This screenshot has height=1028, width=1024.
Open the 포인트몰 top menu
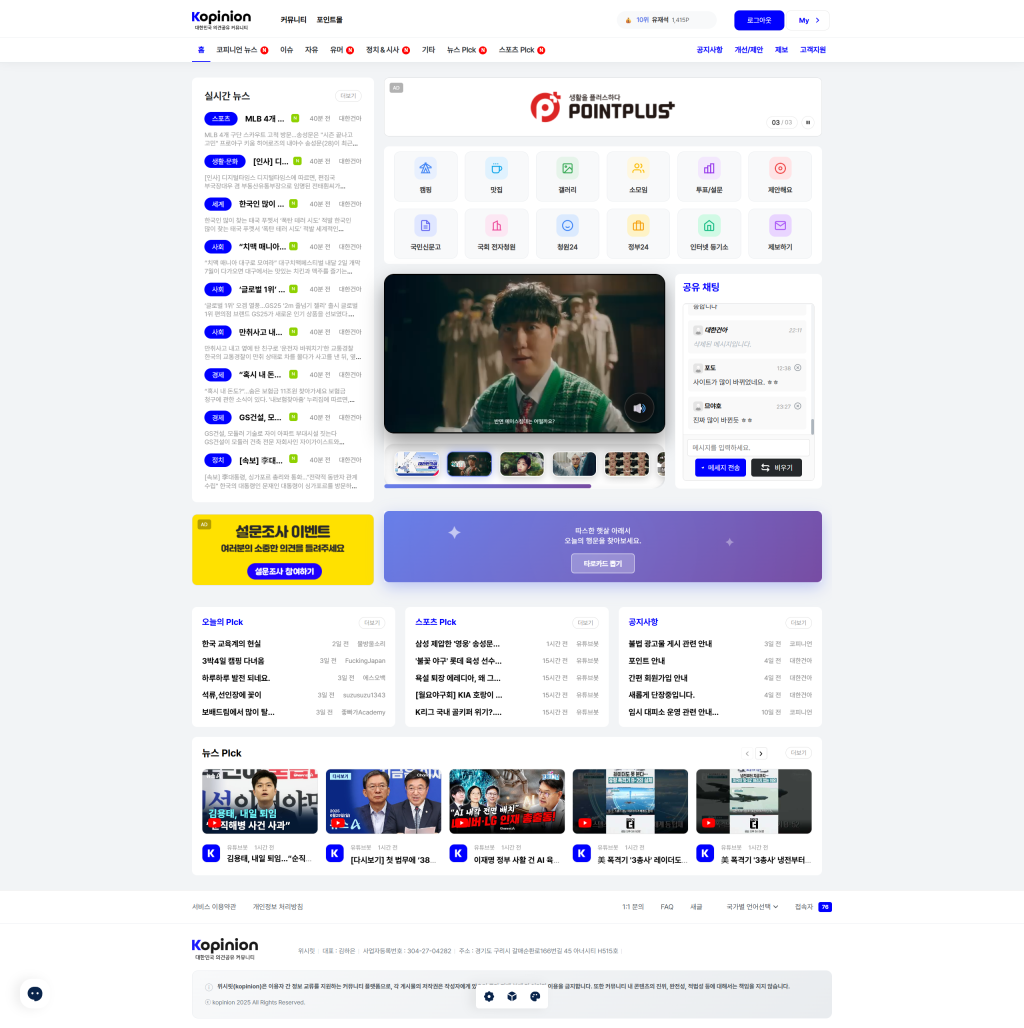pyautogui.click(x=329, y=20)
